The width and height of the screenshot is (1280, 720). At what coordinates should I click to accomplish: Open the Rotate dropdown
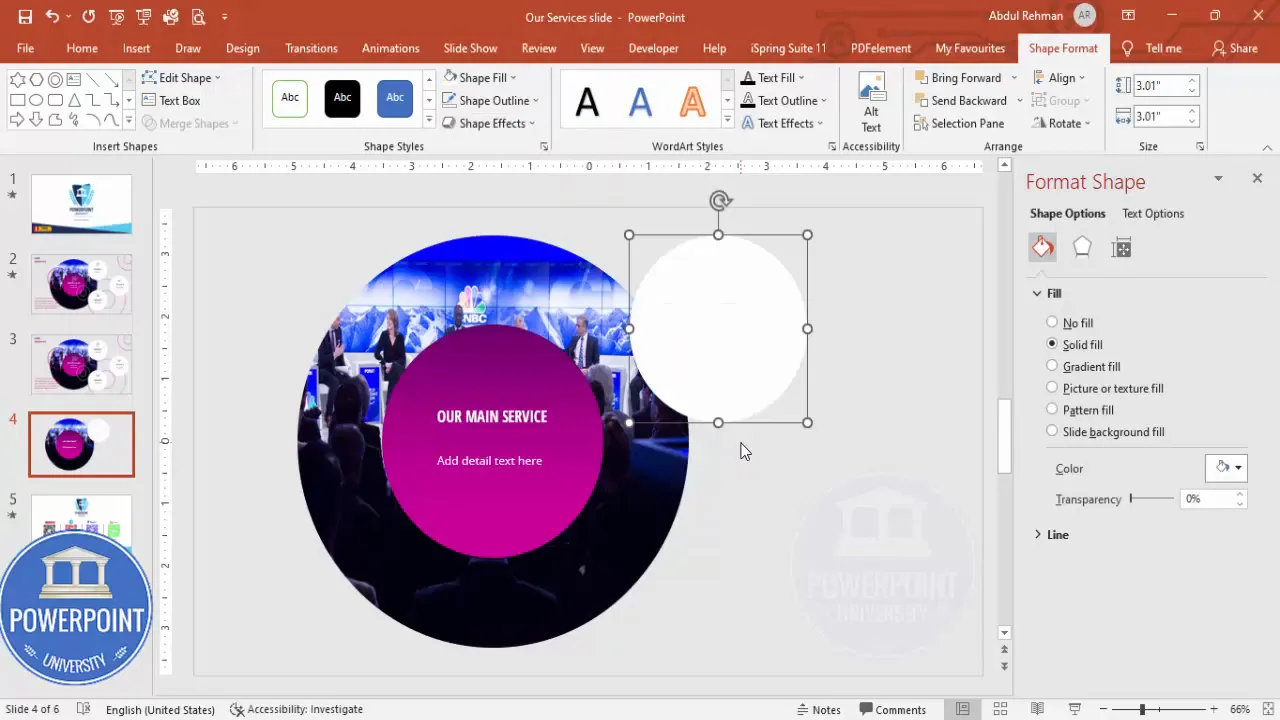(x=1060, y=124)
